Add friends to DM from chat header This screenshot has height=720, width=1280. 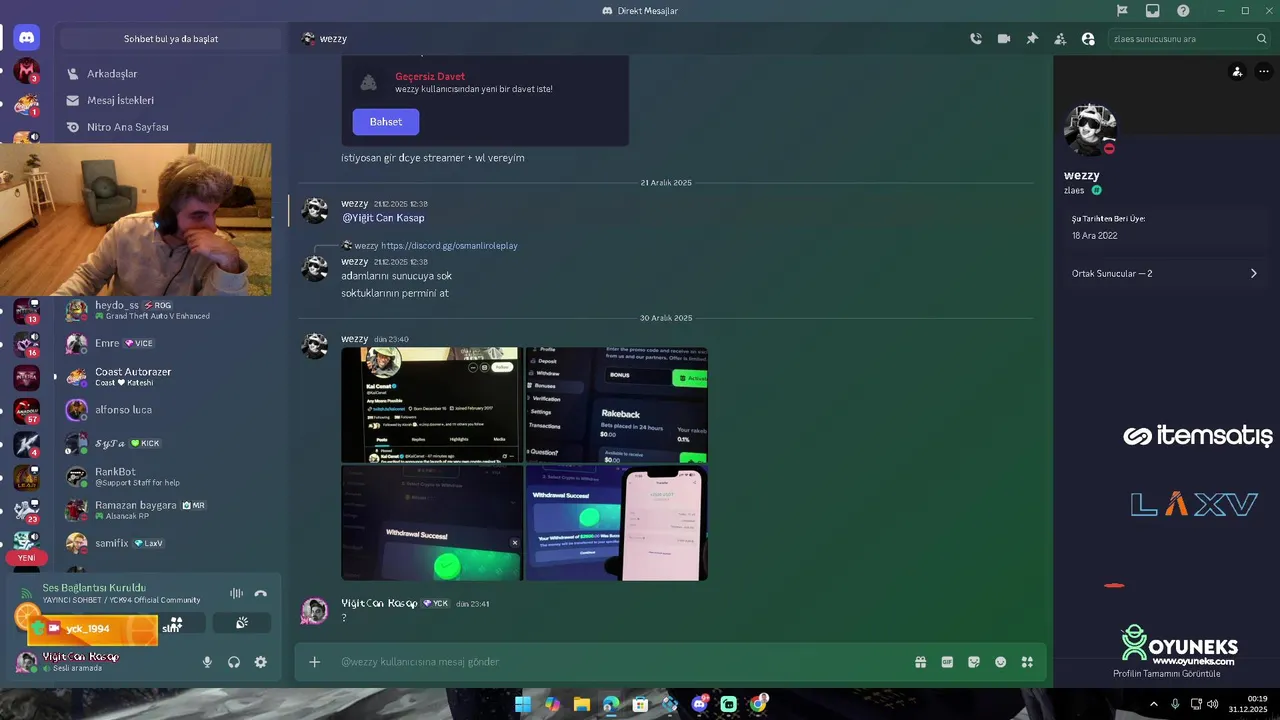[x=1060, y=39]
